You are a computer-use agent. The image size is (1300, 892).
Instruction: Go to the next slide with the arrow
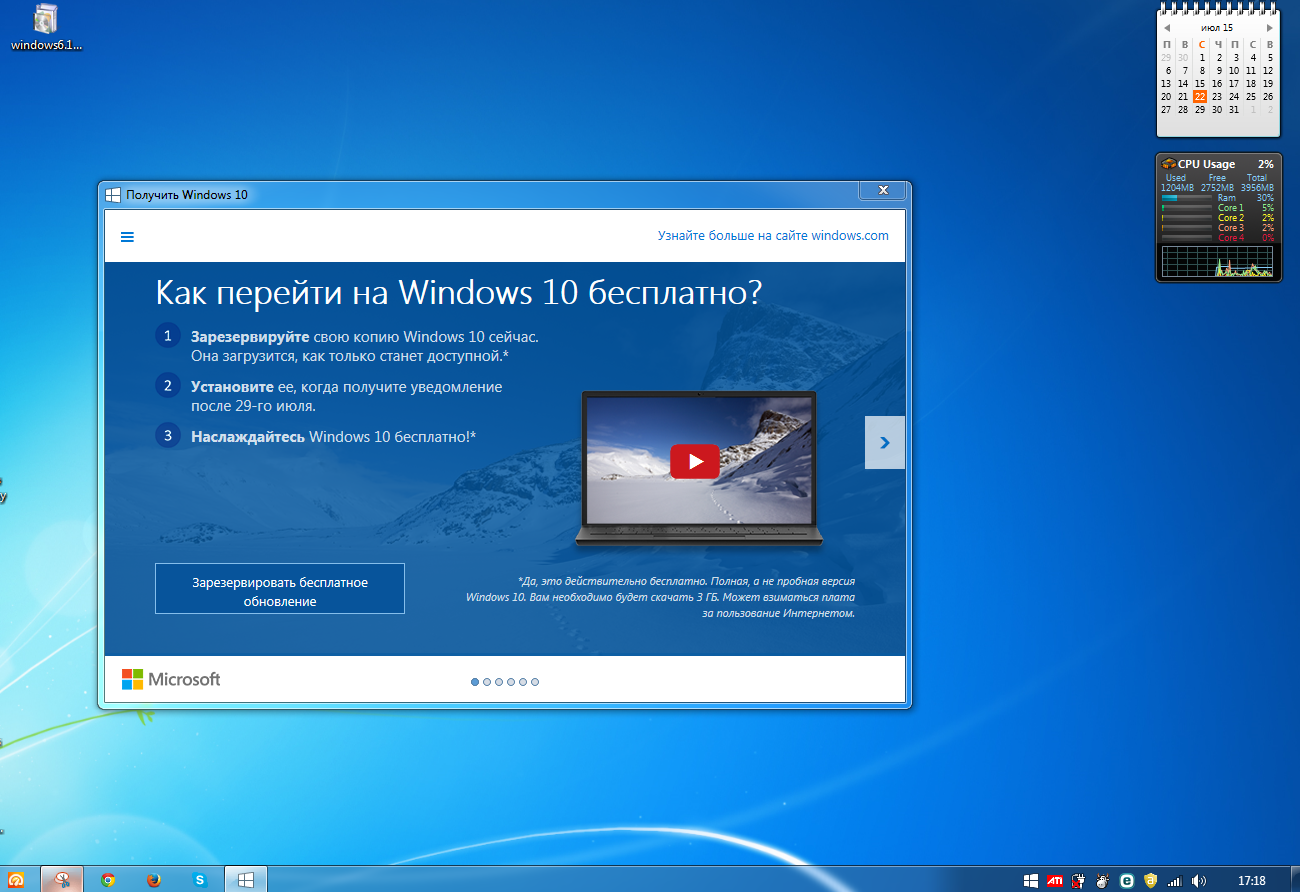pyautogui.click(x=885, y=442)
